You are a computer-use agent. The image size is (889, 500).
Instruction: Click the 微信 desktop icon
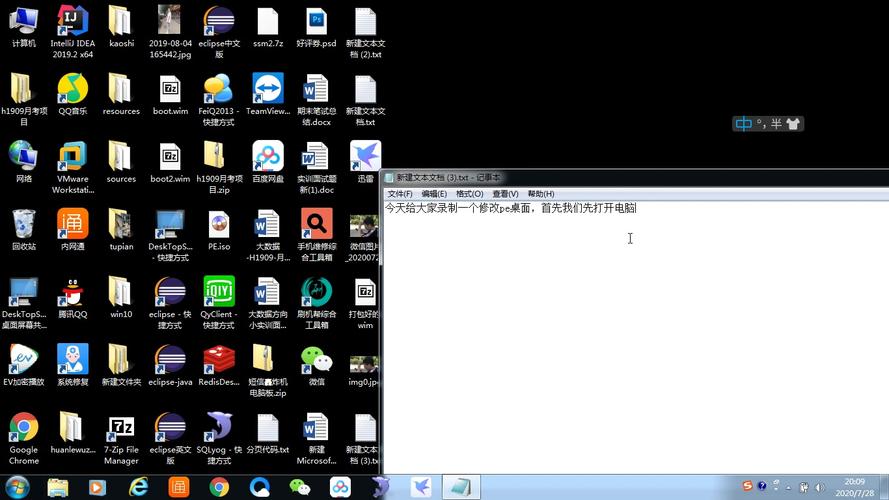[x=316, y=366]
